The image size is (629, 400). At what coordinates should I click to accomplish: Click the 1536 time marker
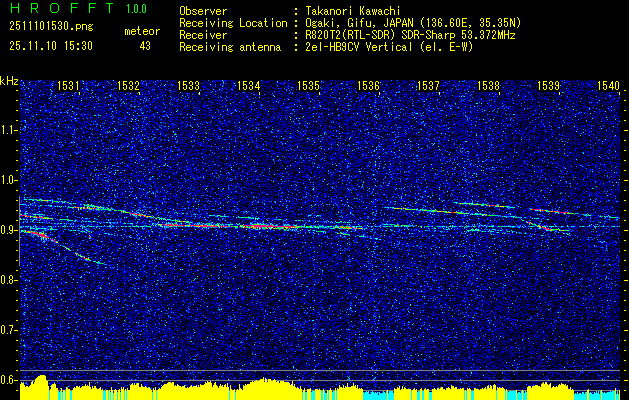point(368,85)
